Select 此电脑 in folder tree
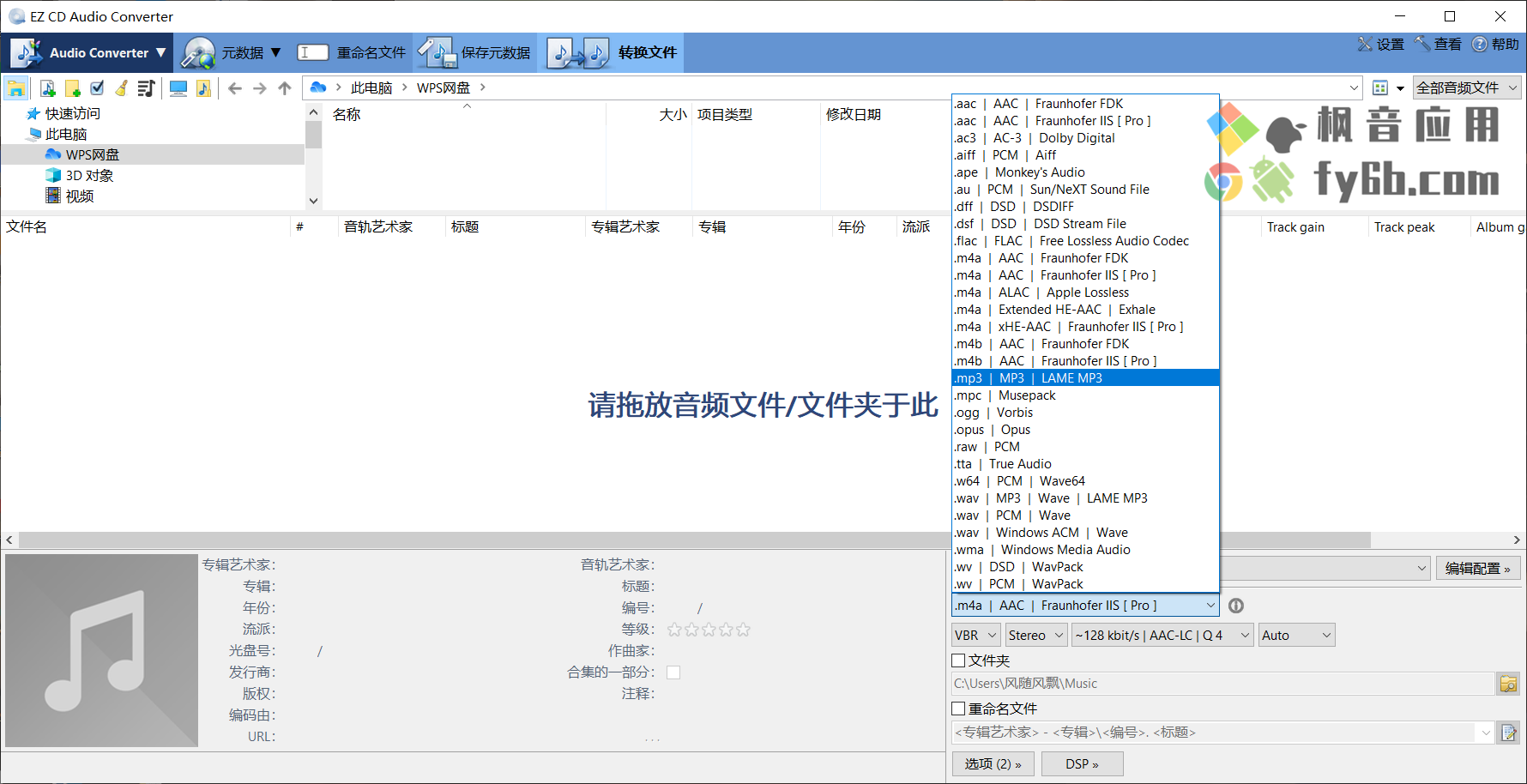 tap(66, 134)
